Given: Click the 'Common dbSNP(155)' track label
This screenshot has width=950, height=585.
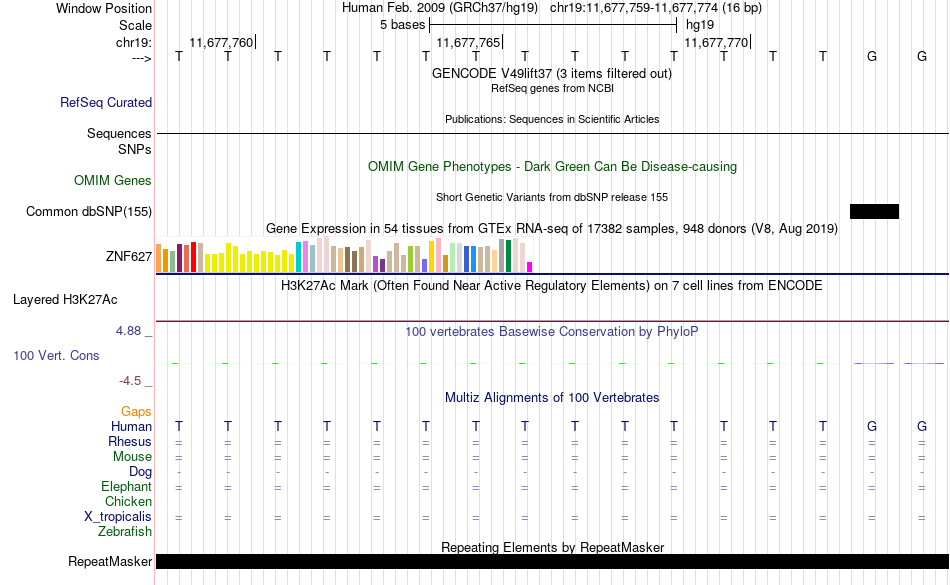Looking at the screenshot, I should [89, 211].
